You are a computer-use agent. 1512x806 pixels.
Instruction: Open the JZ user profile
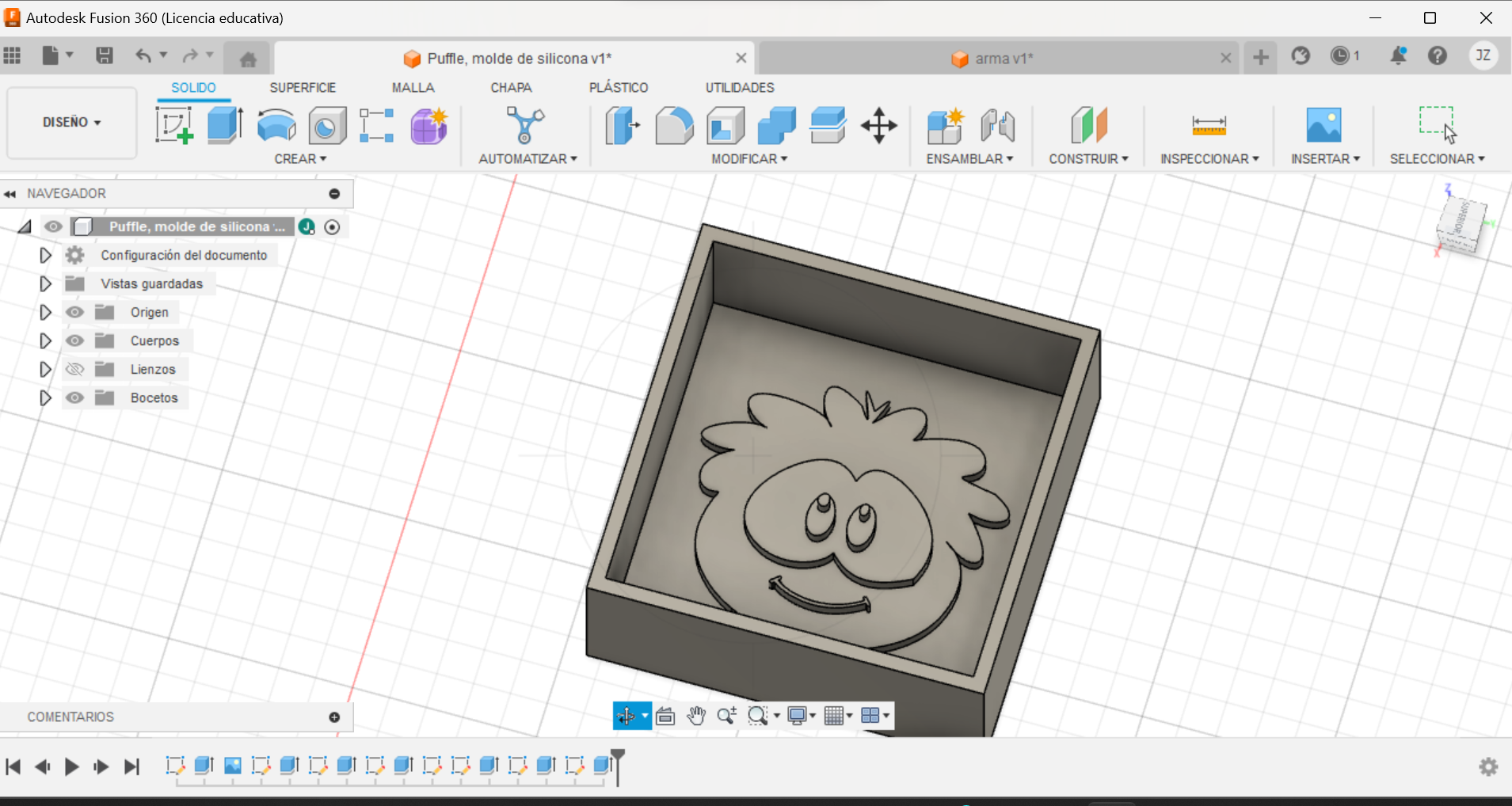(x=1483, y=55)
